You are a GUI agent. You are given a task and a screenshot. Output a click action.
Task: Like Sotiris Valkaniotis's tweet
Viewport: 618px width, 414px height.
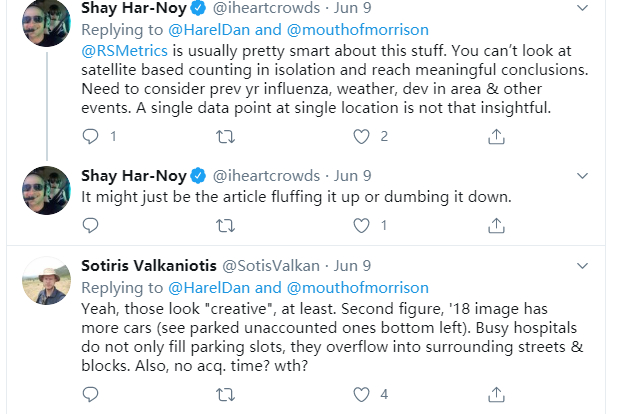pyautogui.click(x=361, y=393)
